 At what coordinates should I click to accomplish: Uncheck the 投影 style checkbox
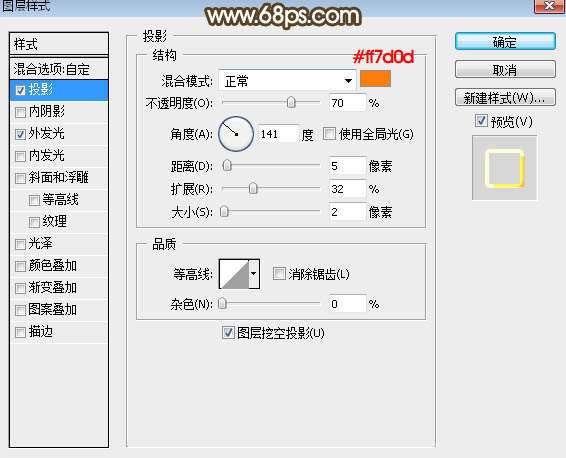pyautogui.click(x=20, y=90)
